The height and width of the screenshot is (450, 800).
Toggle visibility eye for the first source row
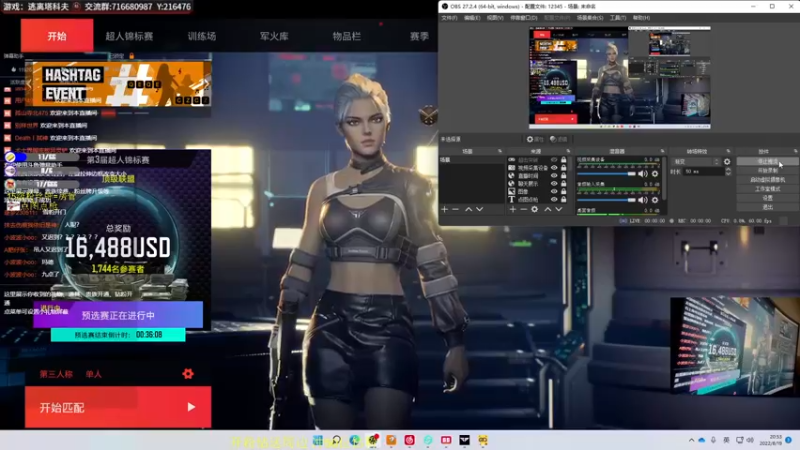pos(554,160)
